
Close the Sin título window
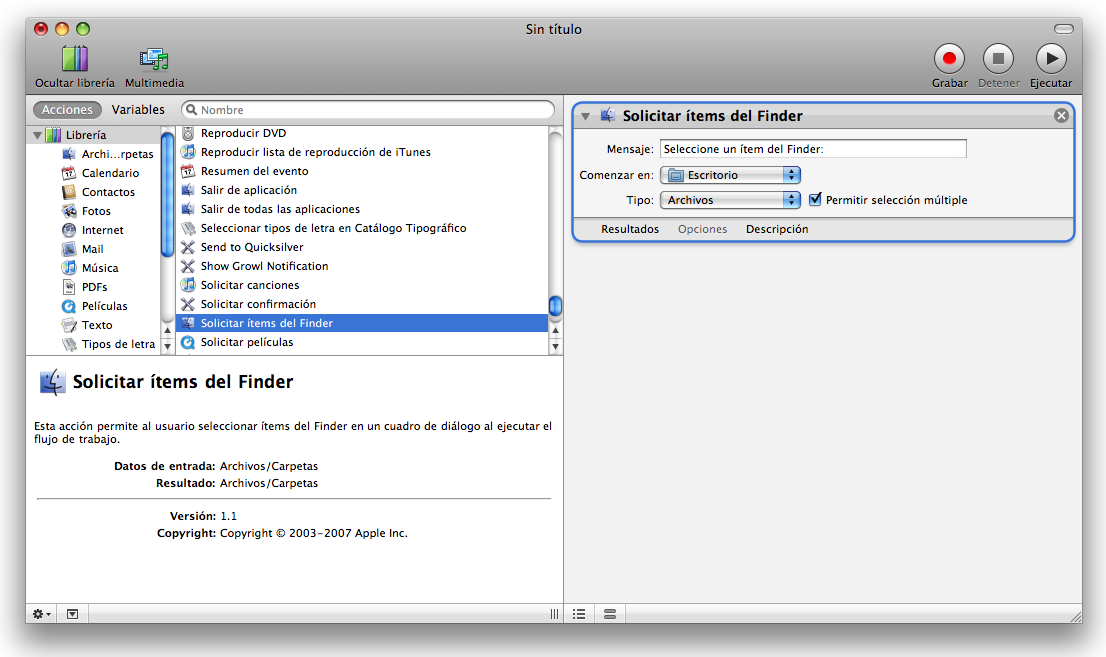[x=41, y=29]
